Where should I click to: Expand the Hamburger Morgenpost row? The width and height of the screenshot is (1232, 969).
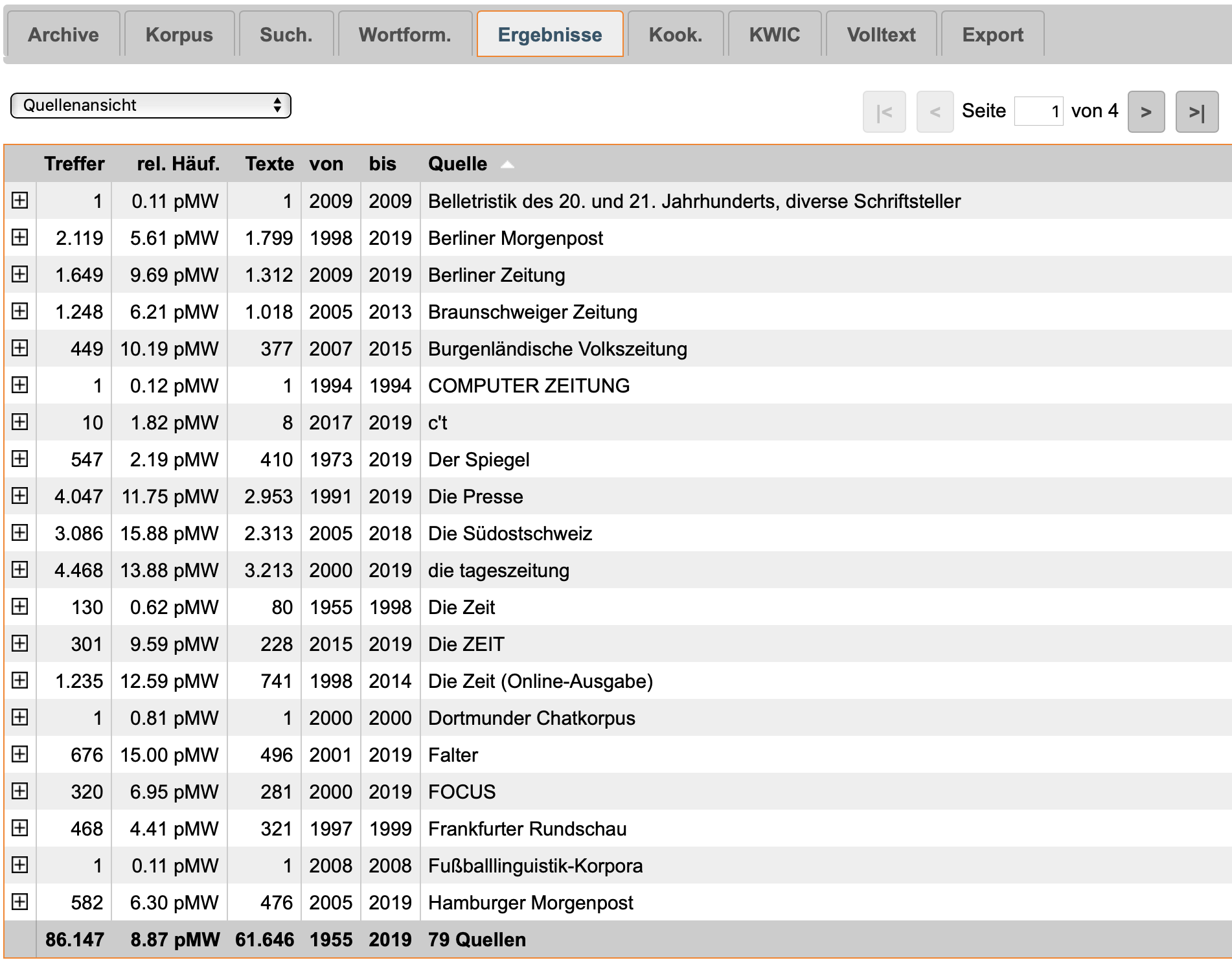pyautogui.click(x=20, y=902)
